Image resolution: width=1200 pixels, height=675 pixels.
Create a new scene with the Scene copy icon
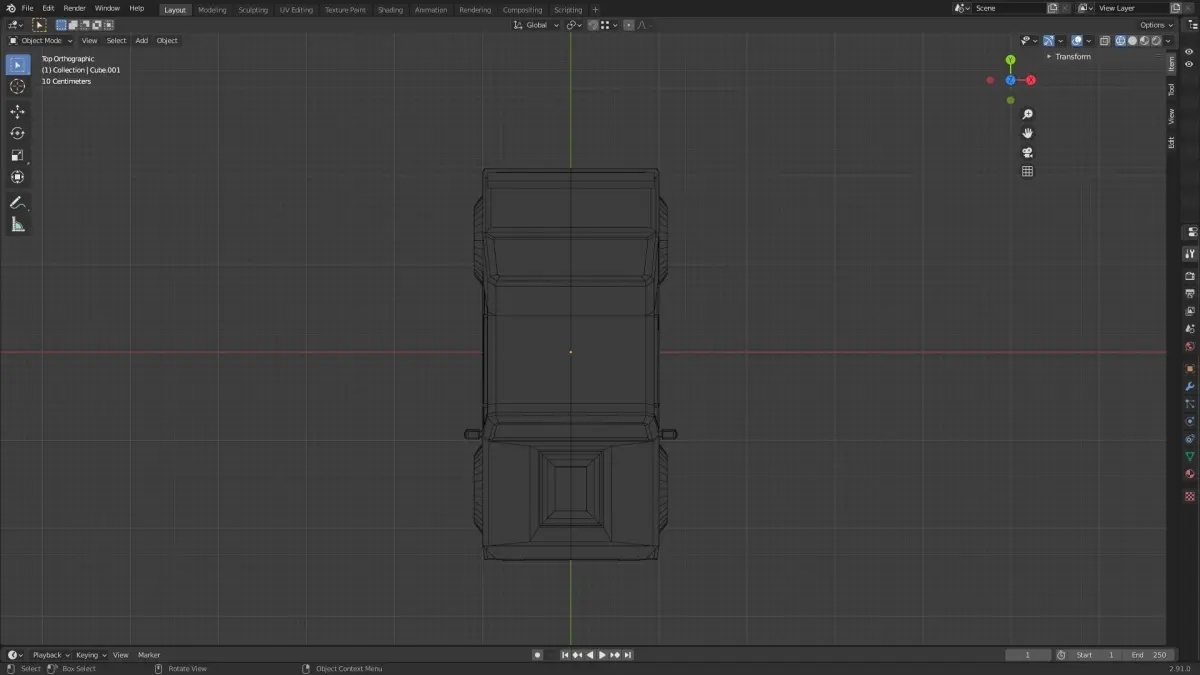[x=1052, y=8]
